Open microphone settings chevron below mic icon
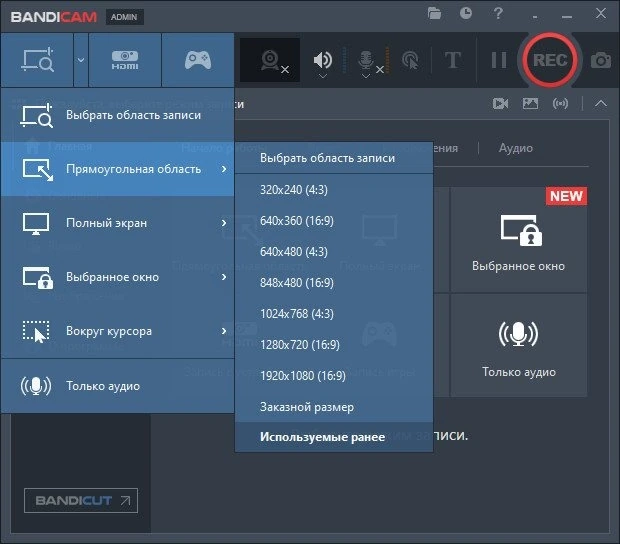620x544 pixels. pyautogui.click(x=366, y=76)
